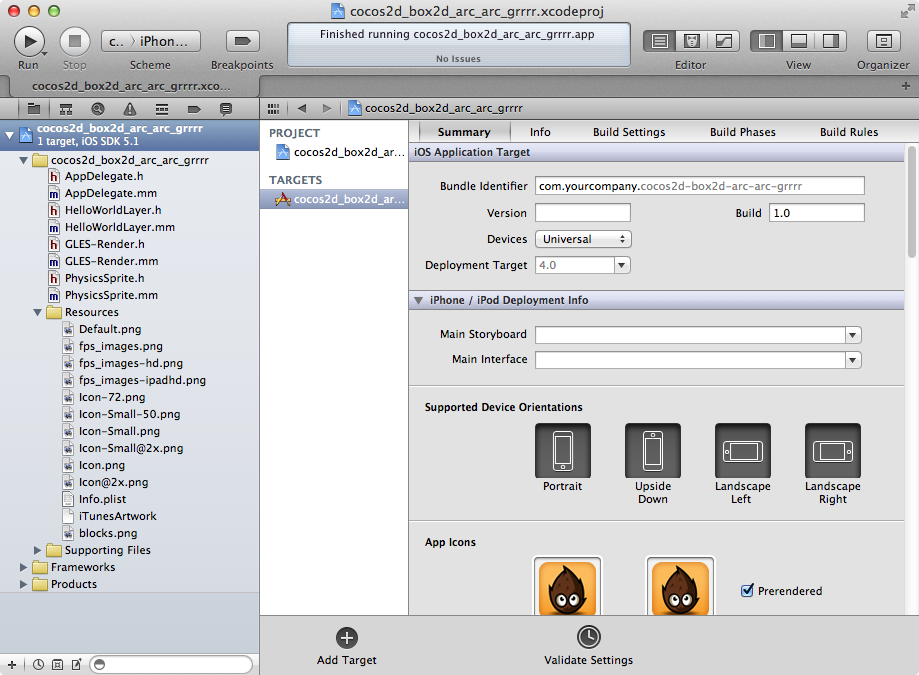Show the Search navigator

tap(98, 108)
